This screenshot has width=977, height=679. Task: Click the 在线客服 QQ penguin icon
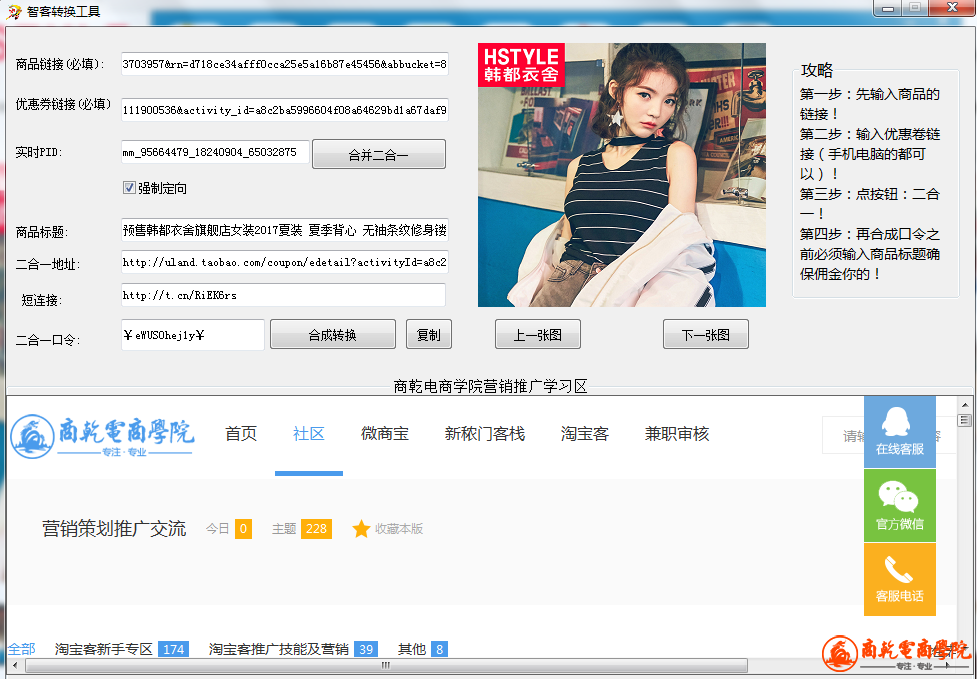tap(899, 421)
